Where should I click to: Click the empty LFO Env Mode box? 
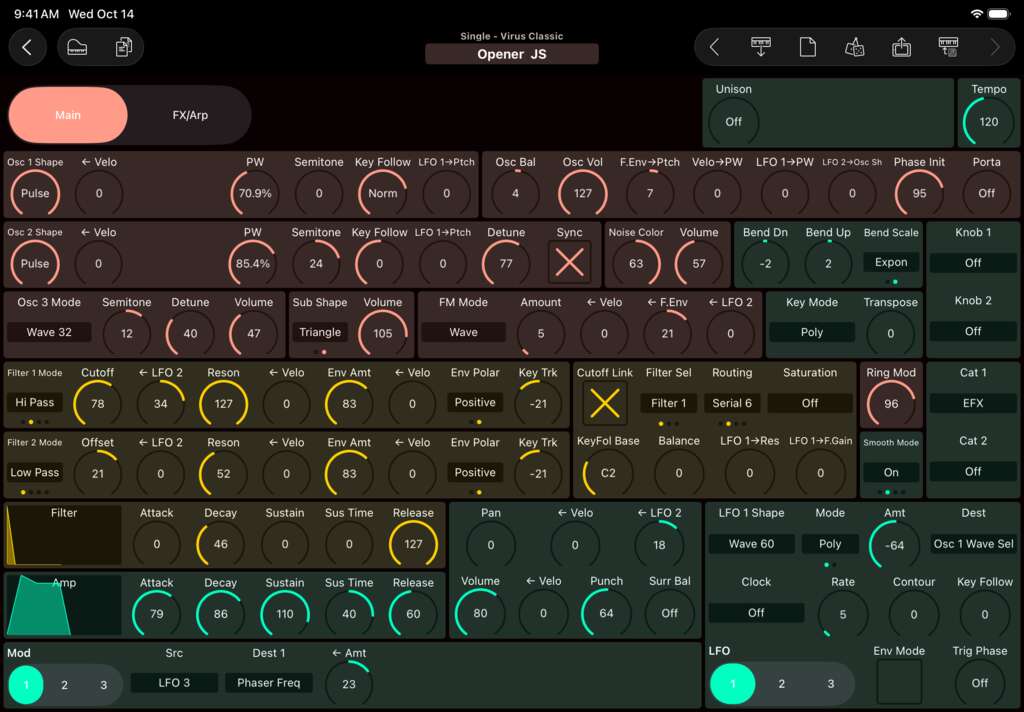(x=899, y=682)
